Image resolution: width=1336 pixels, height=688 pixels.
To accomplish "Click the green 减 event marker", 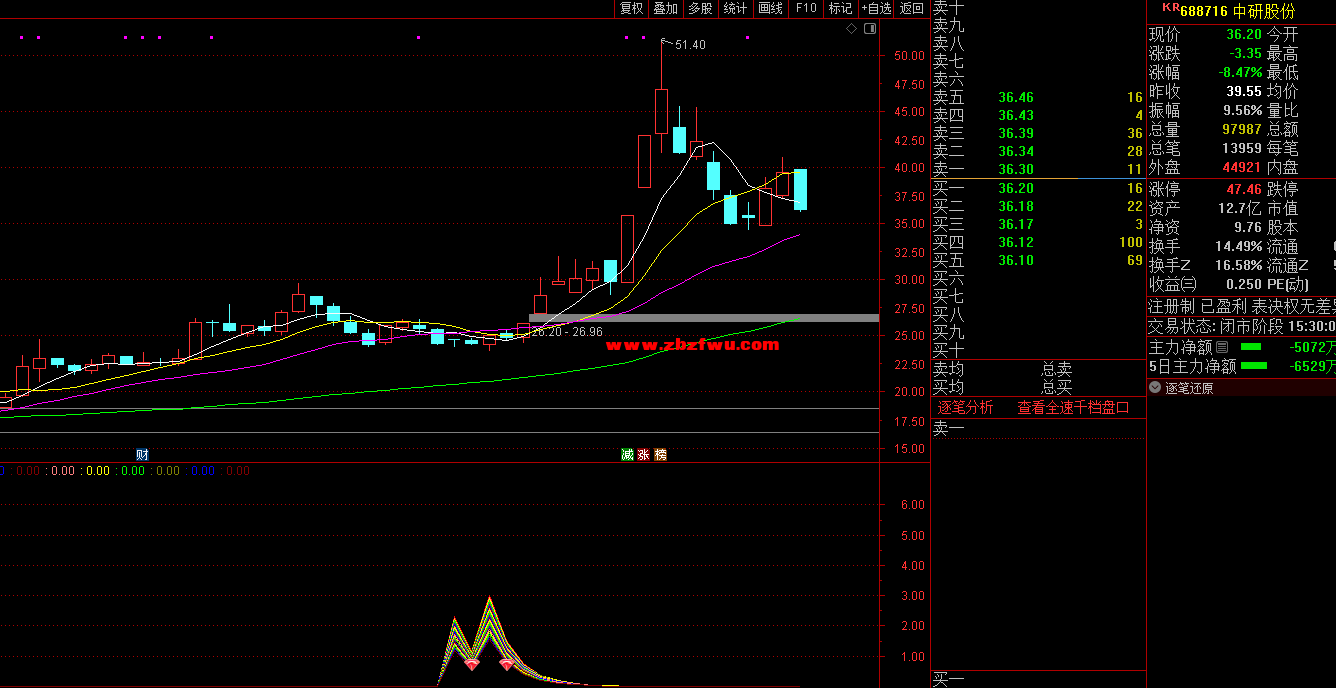I will 627,454.
